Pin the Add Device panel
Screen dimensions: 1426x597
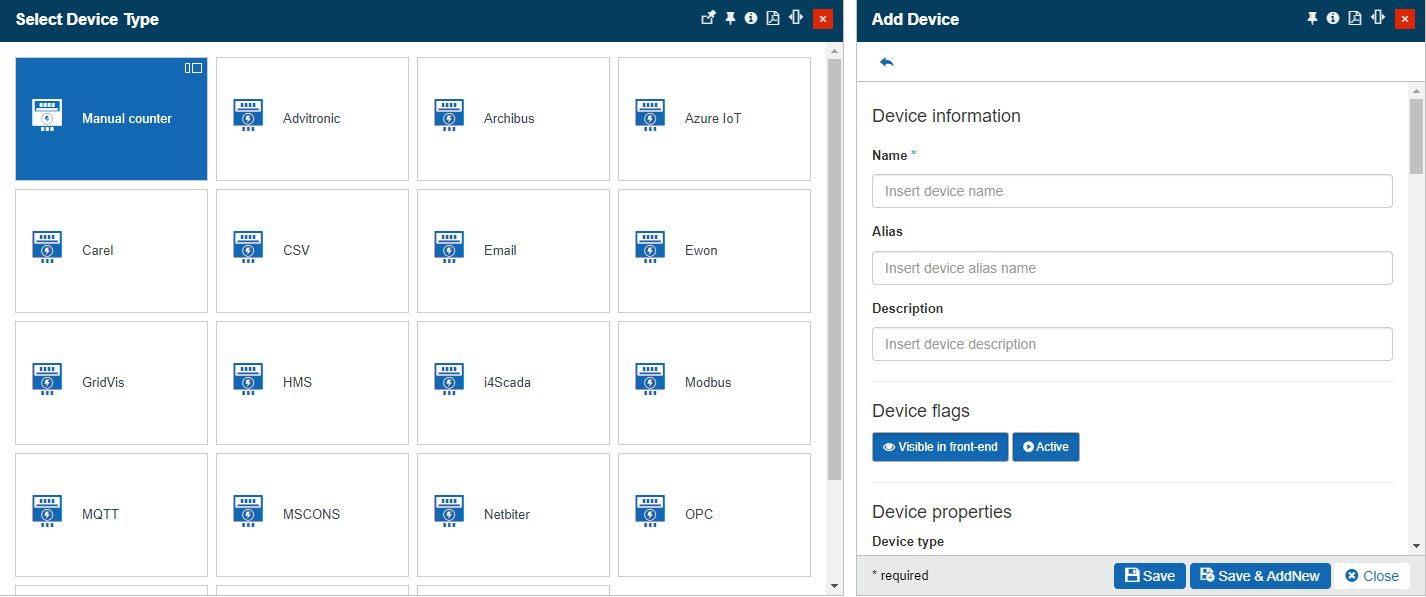pos(1312,18)
